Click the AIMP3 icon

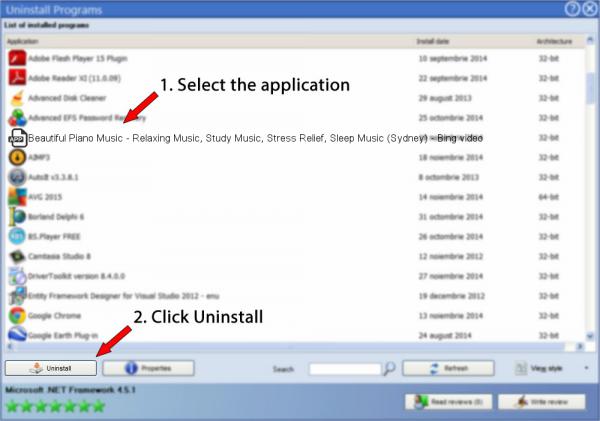click(x=17, y=157)
